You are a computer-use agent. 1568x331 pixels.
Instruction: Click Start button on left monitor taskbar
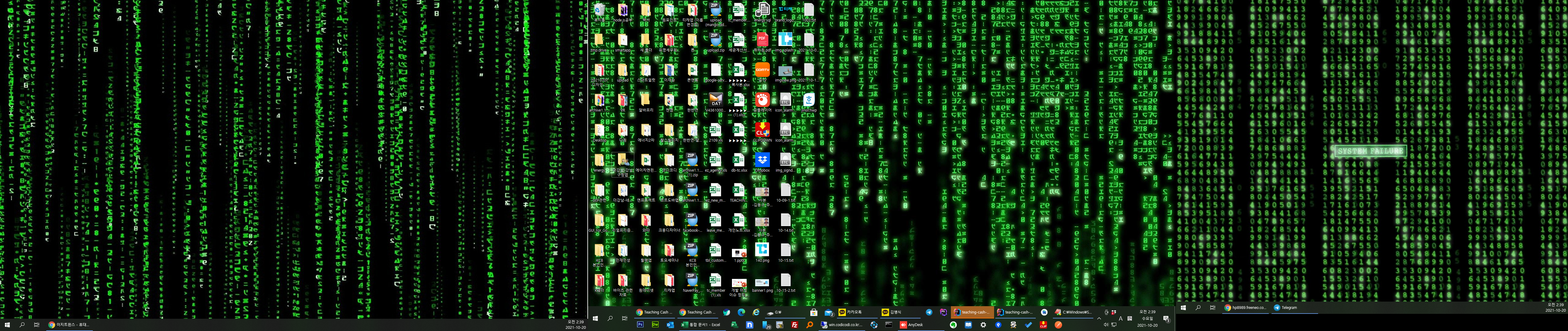tap(7, 325)
